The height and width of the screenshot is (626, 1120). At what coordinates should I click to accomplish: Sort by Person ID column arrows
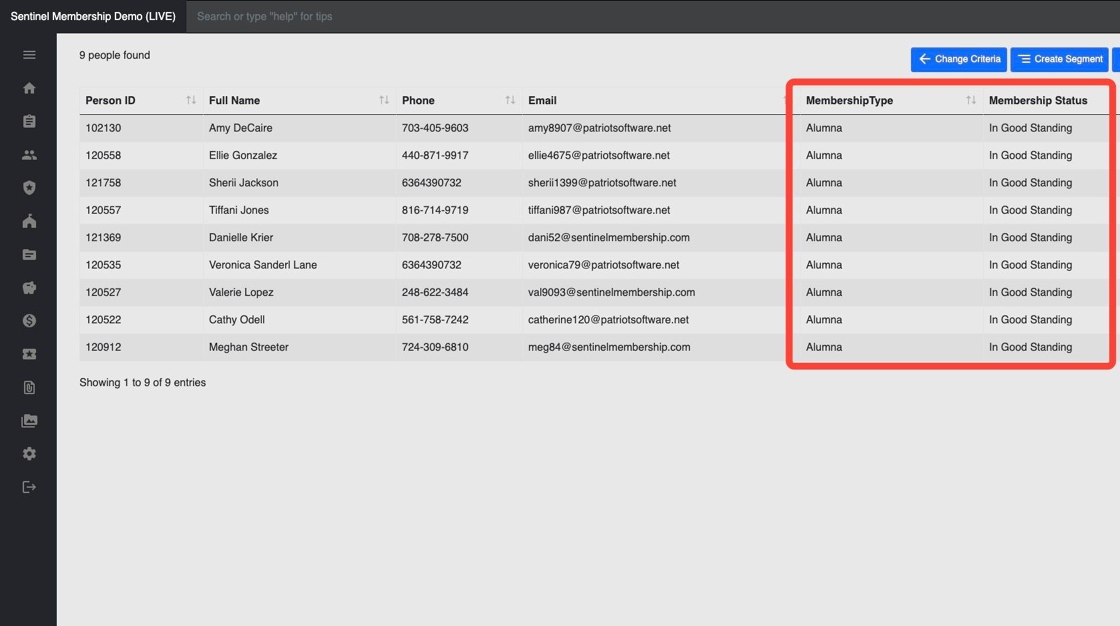pos(191,100)
